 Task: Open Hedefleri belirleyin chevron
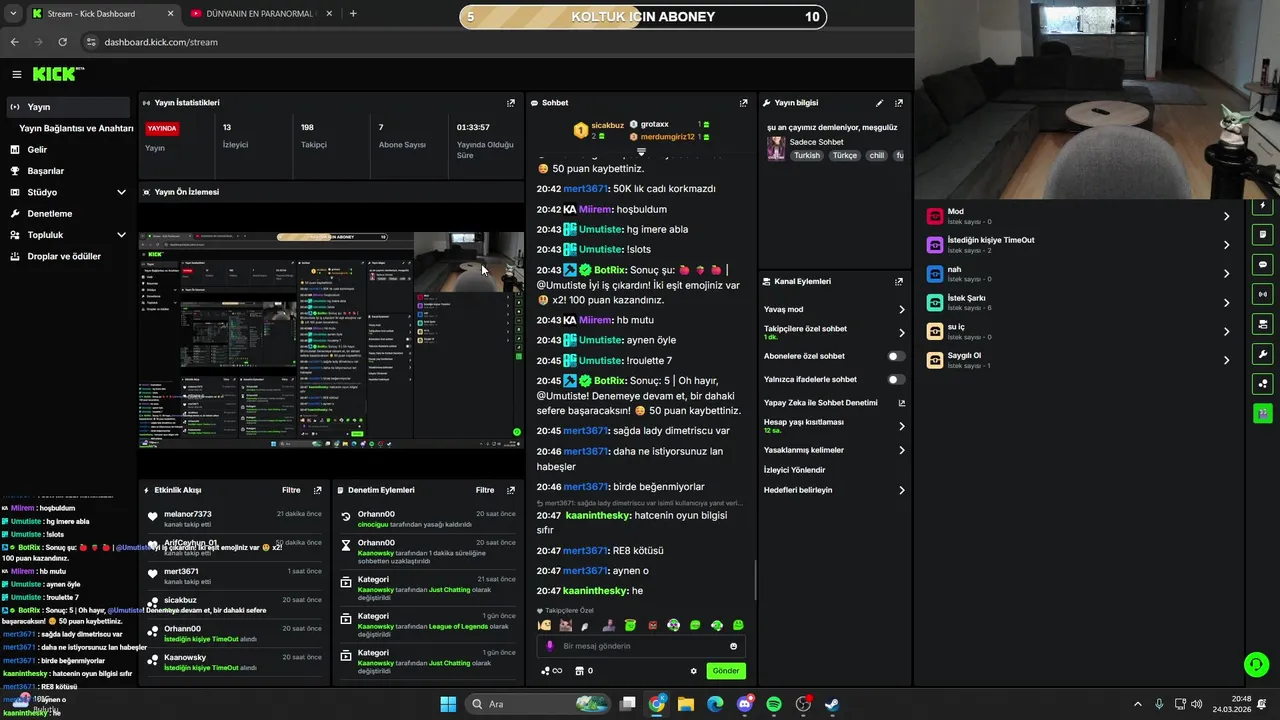[x=901, y=491]
